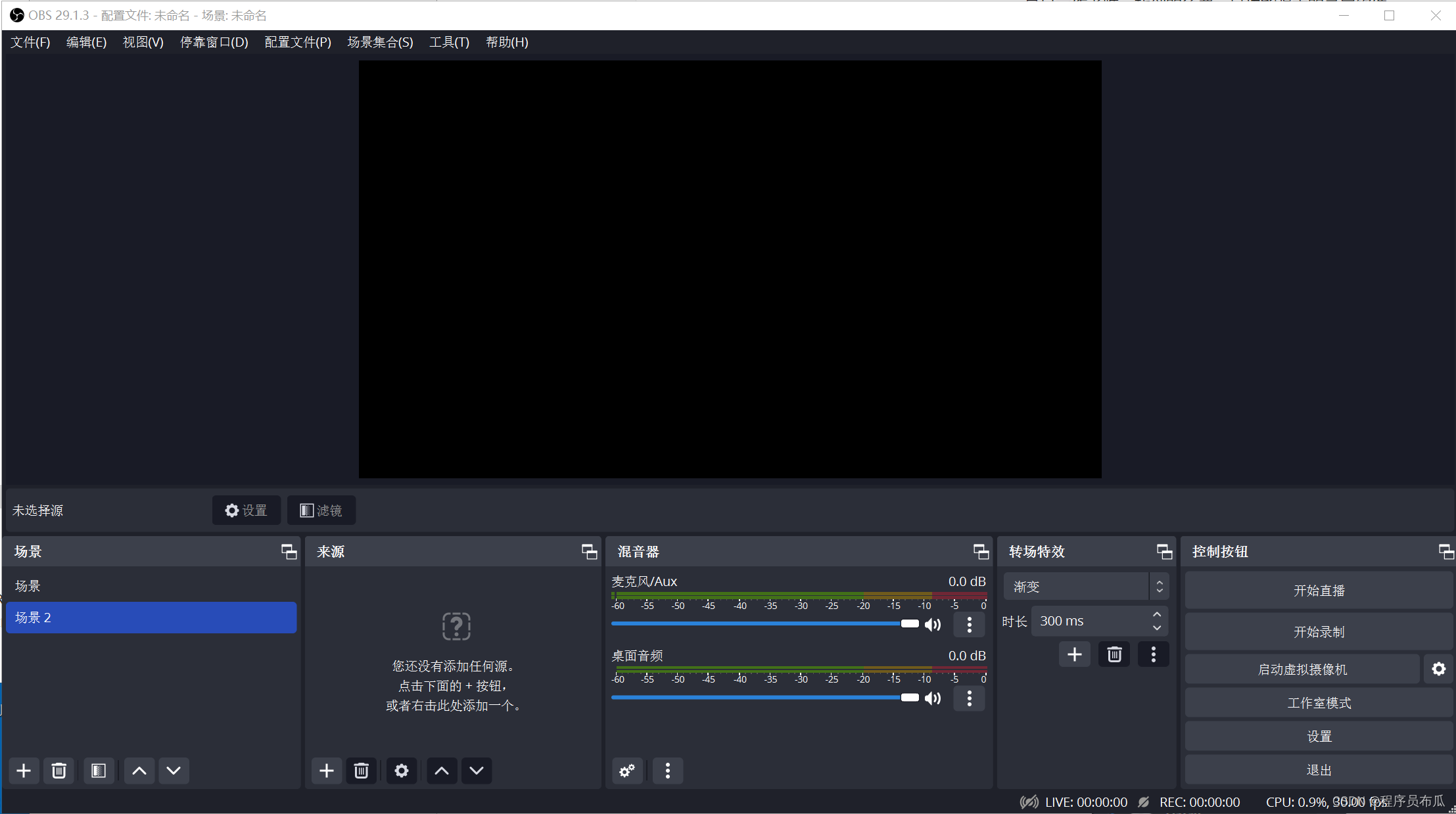Toggle 启动虚拟摄像机 virtual camera
The width and height of the screenshot is (1456, 814).
(x=1303, y=669)
